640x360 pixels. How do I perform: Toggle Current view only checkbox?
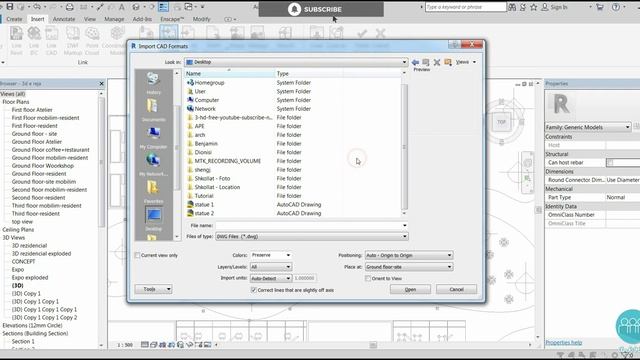(x=138, y=255)
